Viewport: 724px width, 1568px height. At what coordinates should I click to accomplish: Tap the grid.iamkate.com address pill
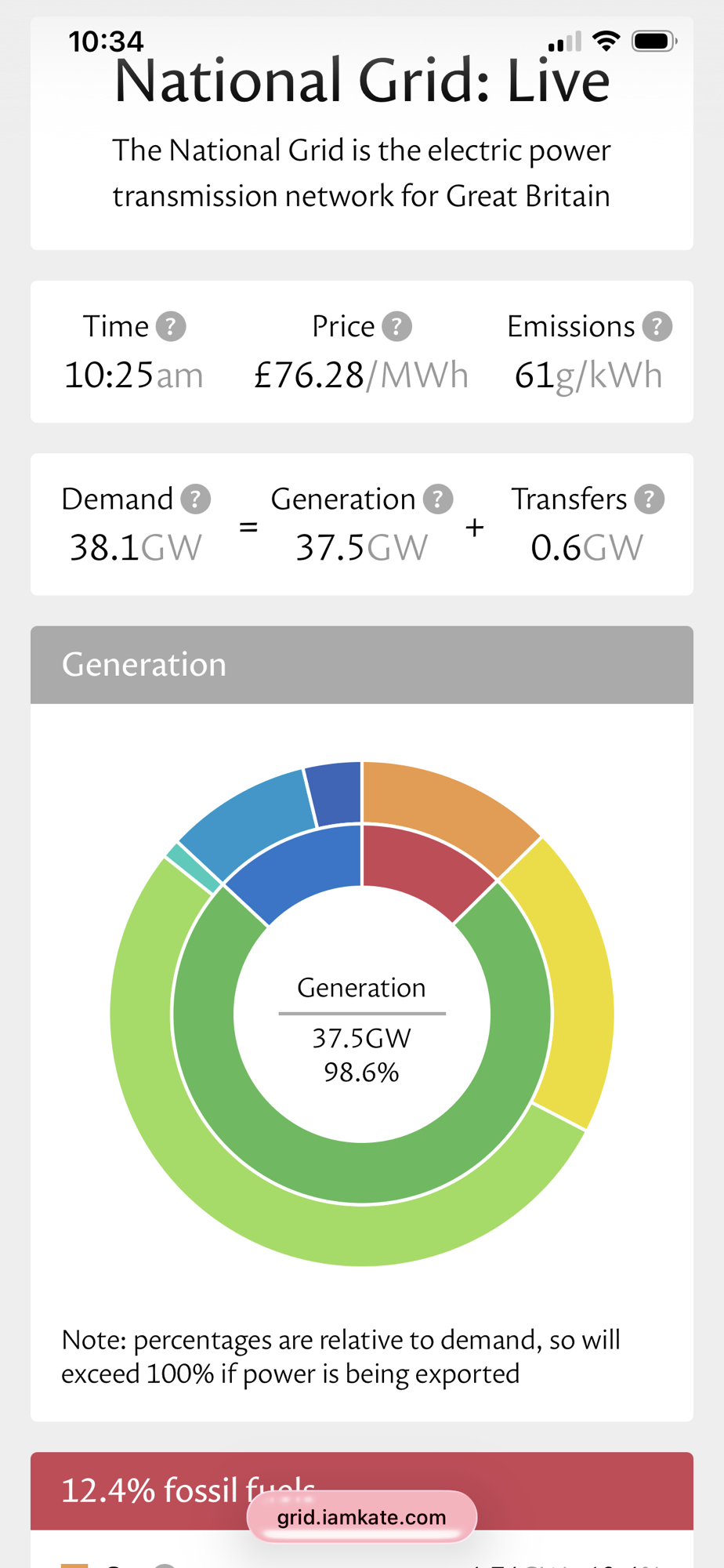pos(361,1517)
